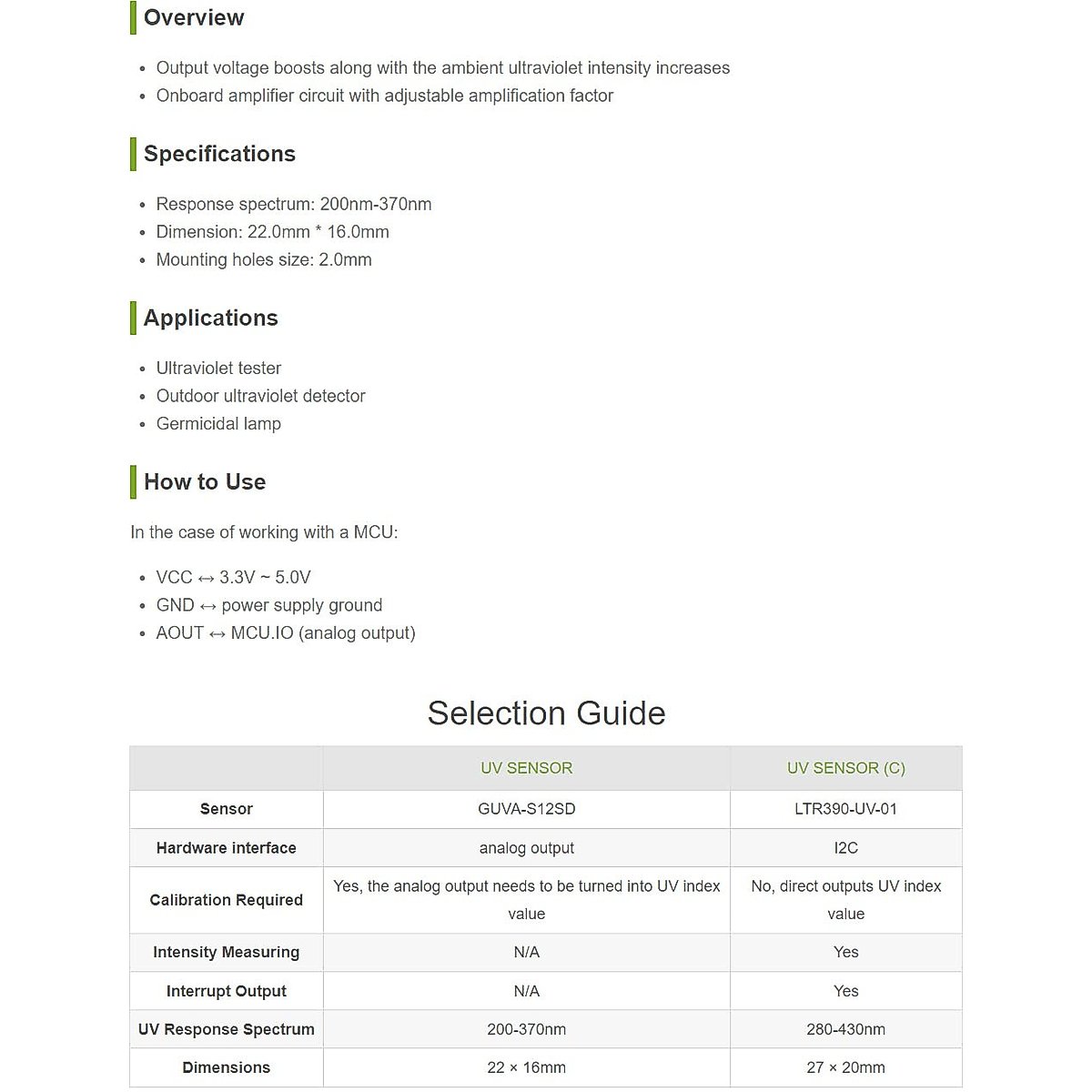Click the Specifications section heading
1092x1092 pixels.
point(219,154)
